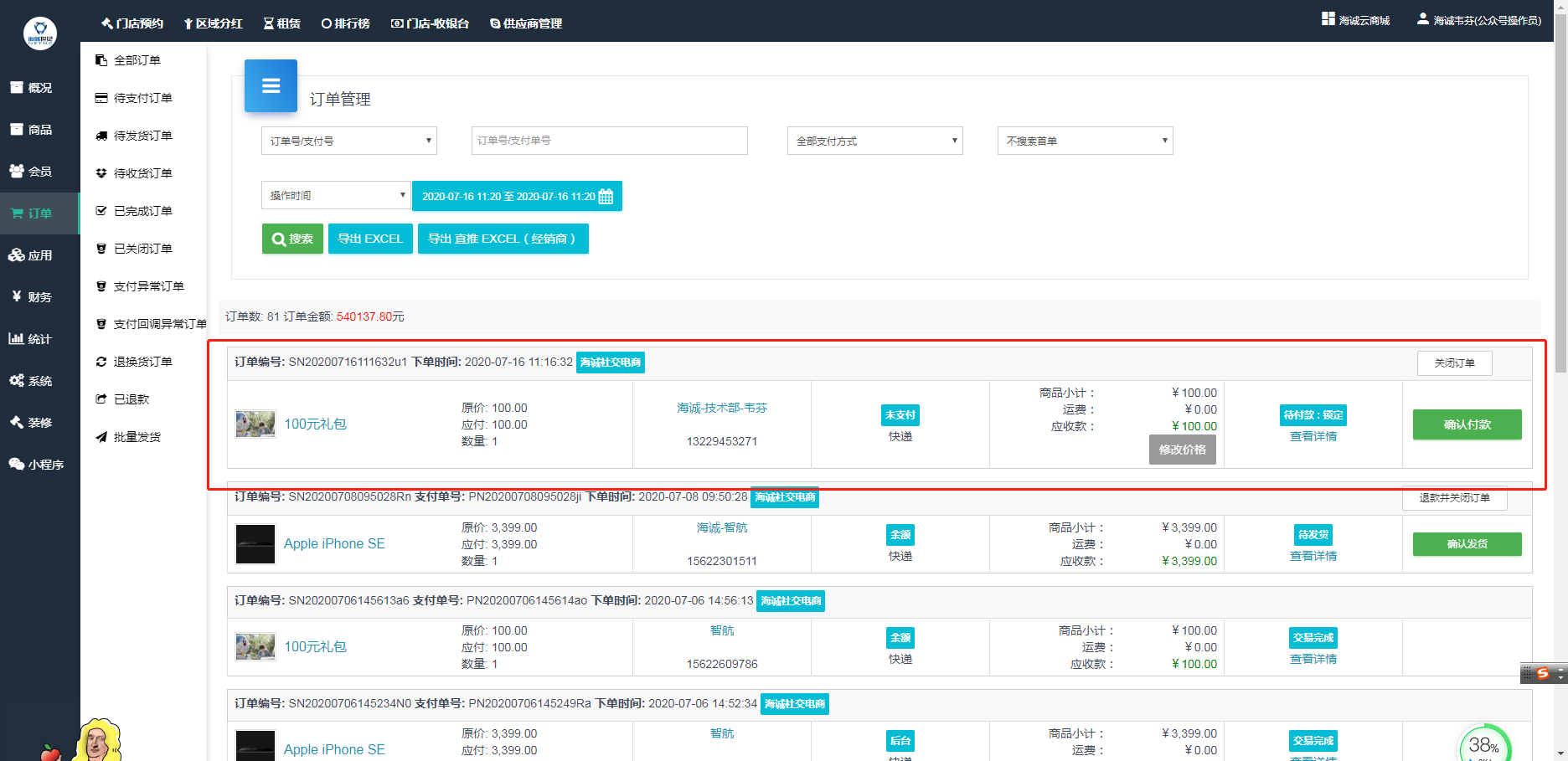Open the 全部支付方式 payment method dropdown
The height and width of the screenshot is (761, 1568).
(x=874, y=141)
